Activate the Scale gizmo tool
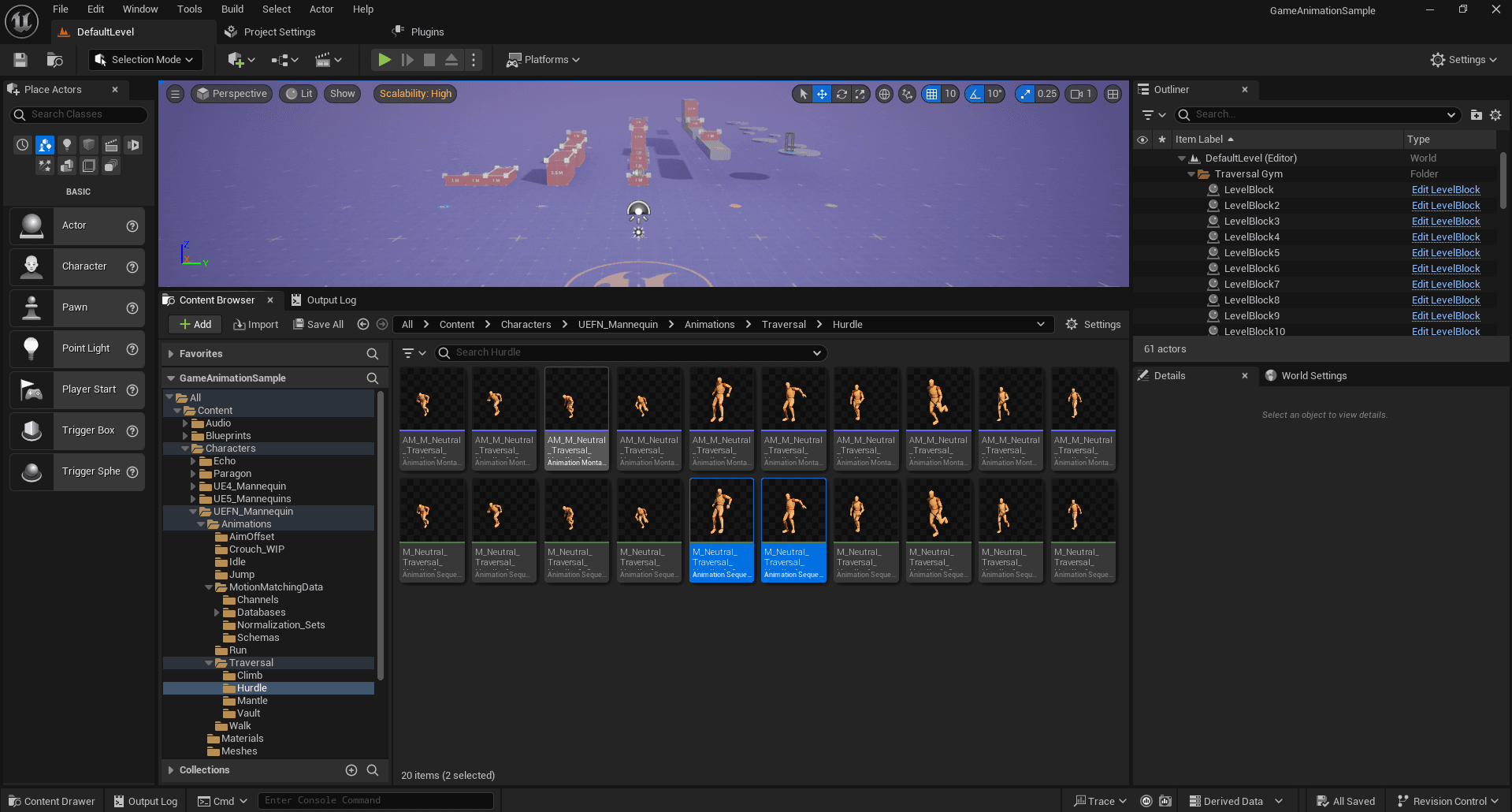The height and width of the screenshot is (812, 1512). point(860,94)
